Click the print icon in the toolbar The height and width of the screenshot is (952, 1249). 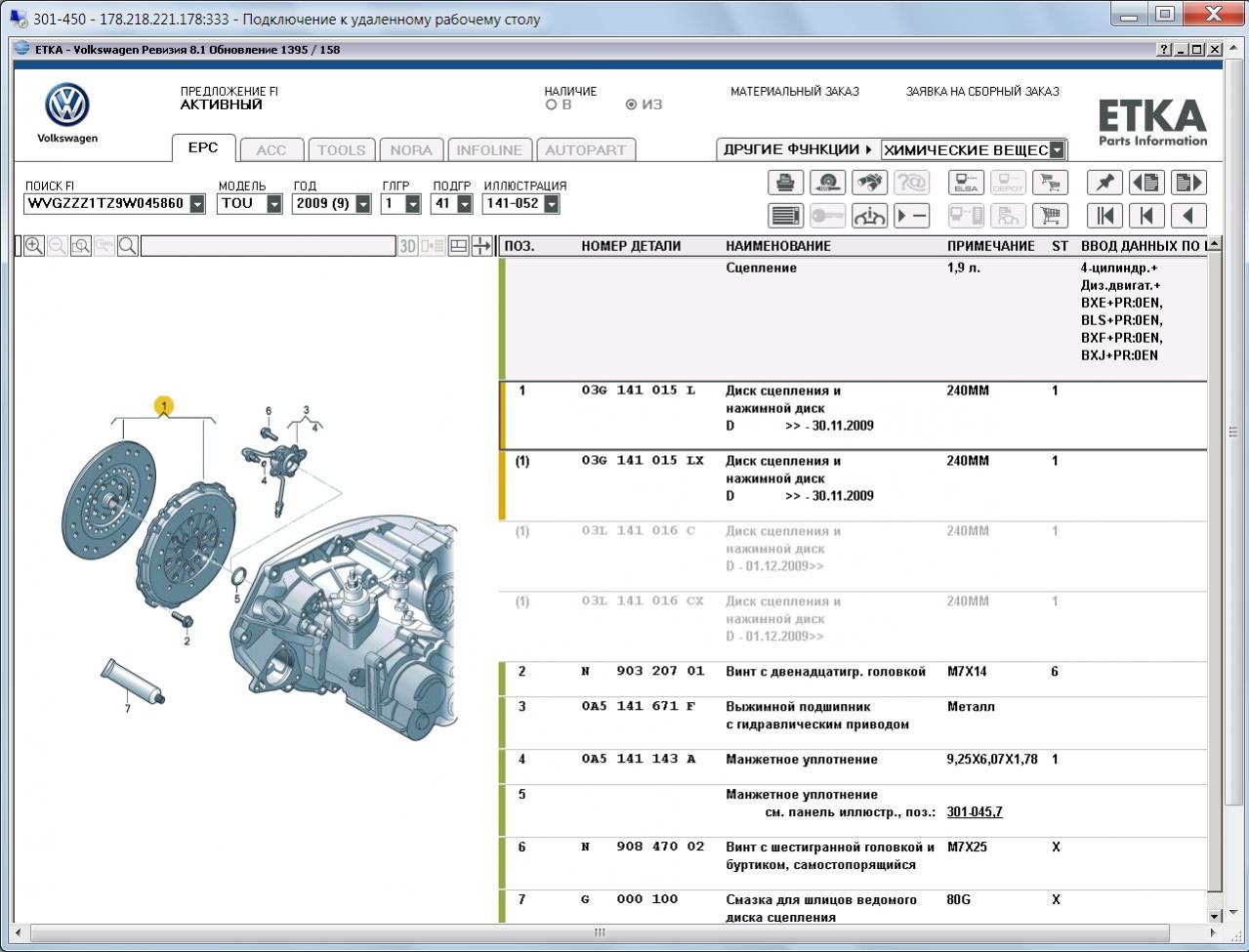pos(785,183)
